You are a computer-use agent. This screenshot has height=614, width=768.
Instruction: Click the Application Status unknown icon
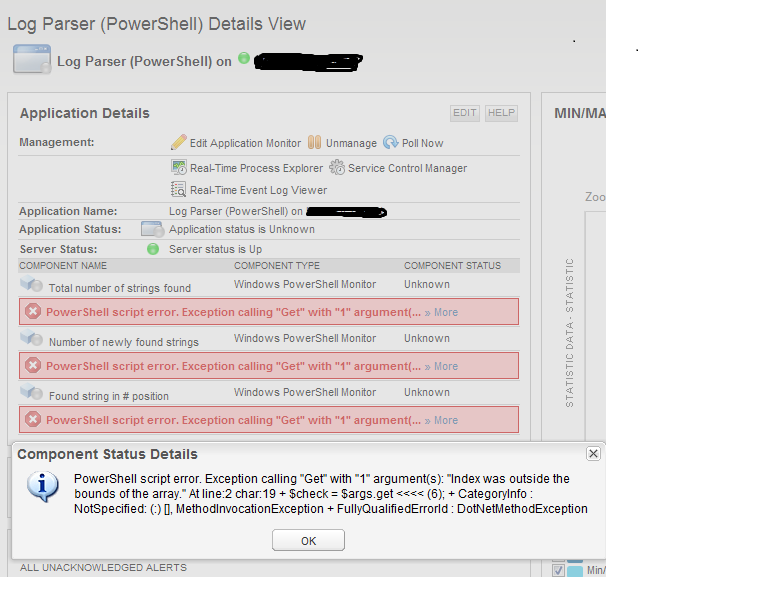click(152, 229)
